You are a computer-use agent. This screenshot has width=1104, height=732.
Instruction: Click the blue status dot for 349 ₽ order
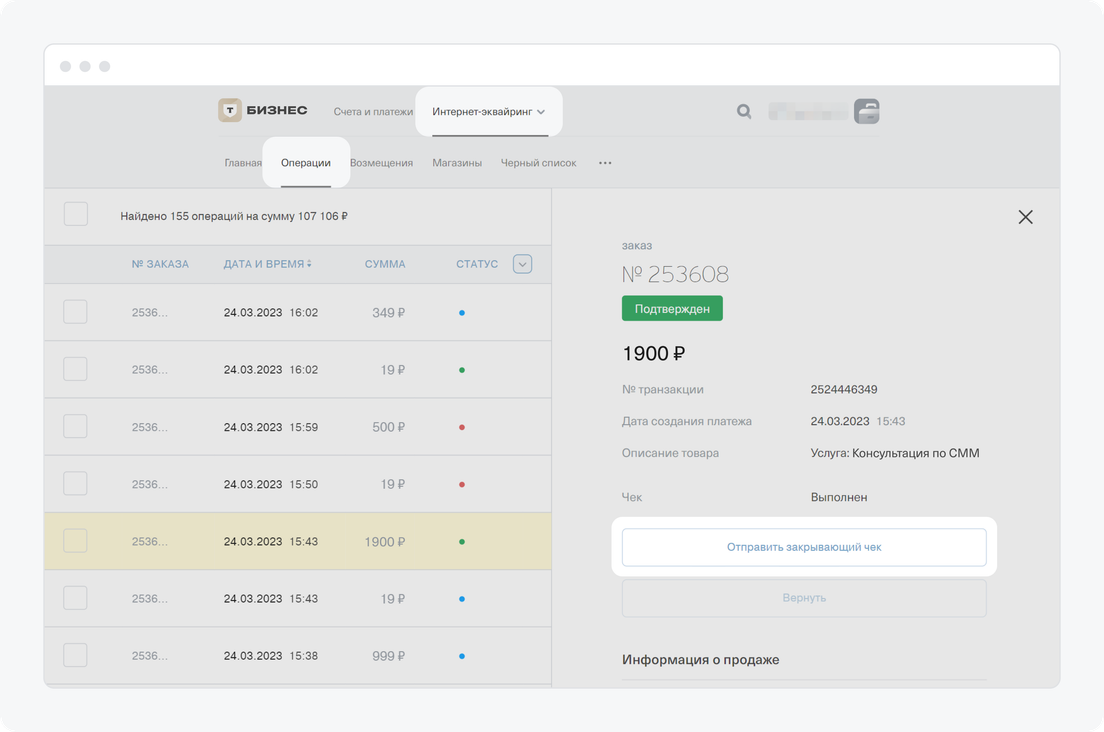point(461,313)
